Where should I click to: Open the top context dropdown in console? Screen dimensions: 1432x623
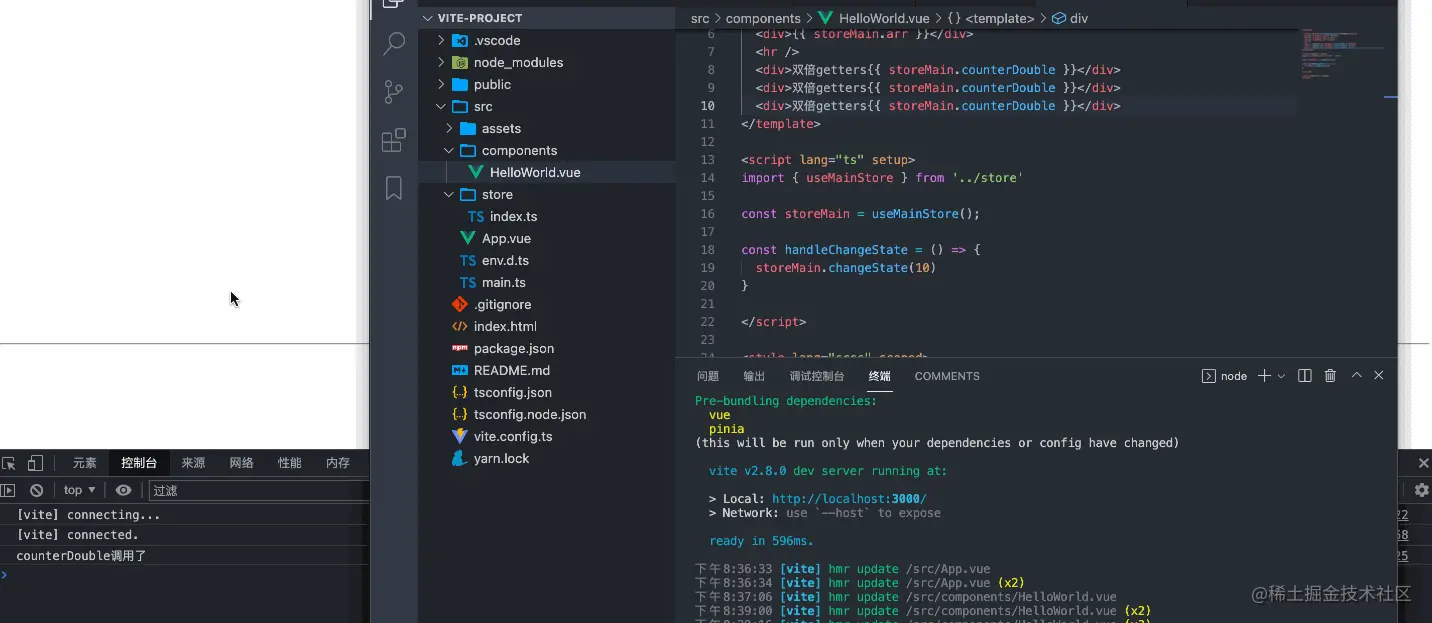(x=79, y=490)
